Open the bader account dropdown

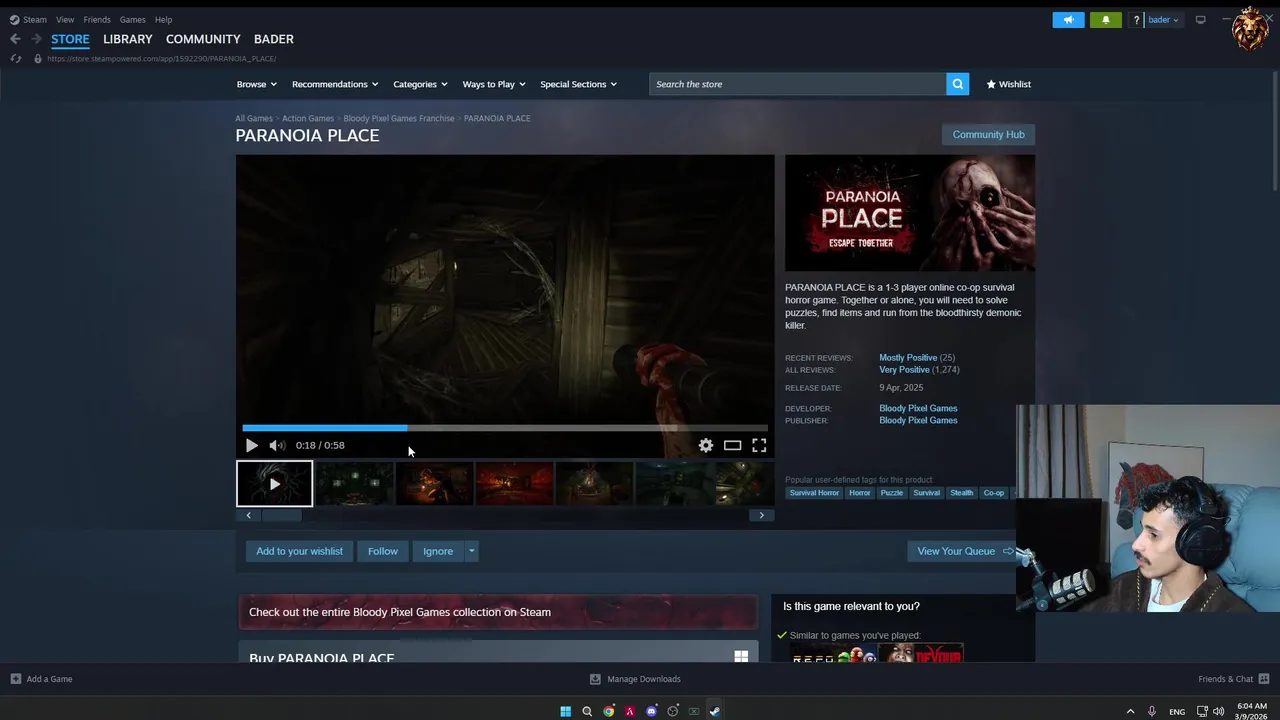[1163, 20]
